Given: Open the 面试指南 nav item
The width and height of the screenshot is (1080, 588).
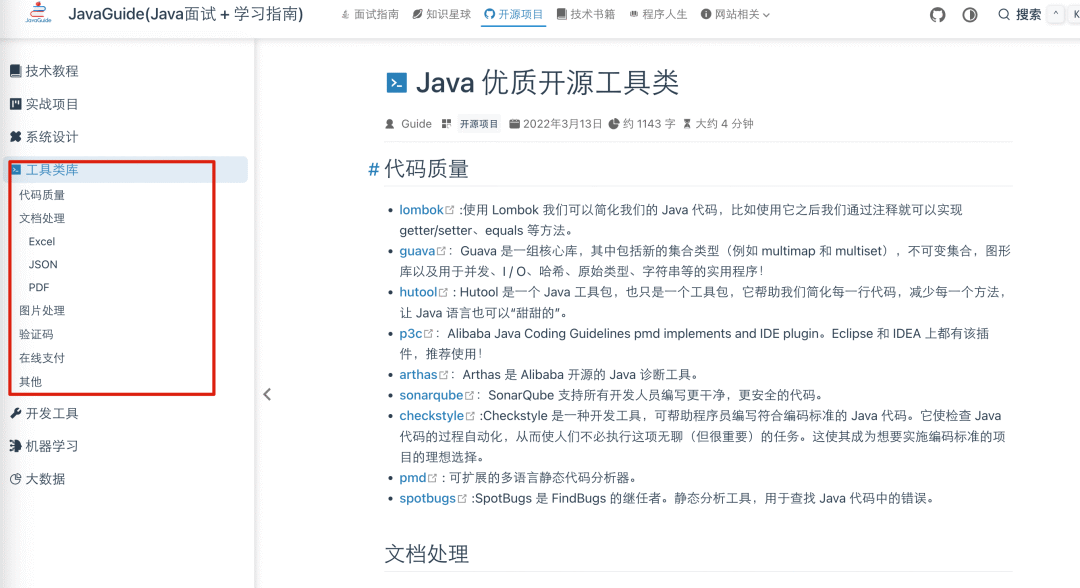Looking at the screenshot, I should point(369,14).
